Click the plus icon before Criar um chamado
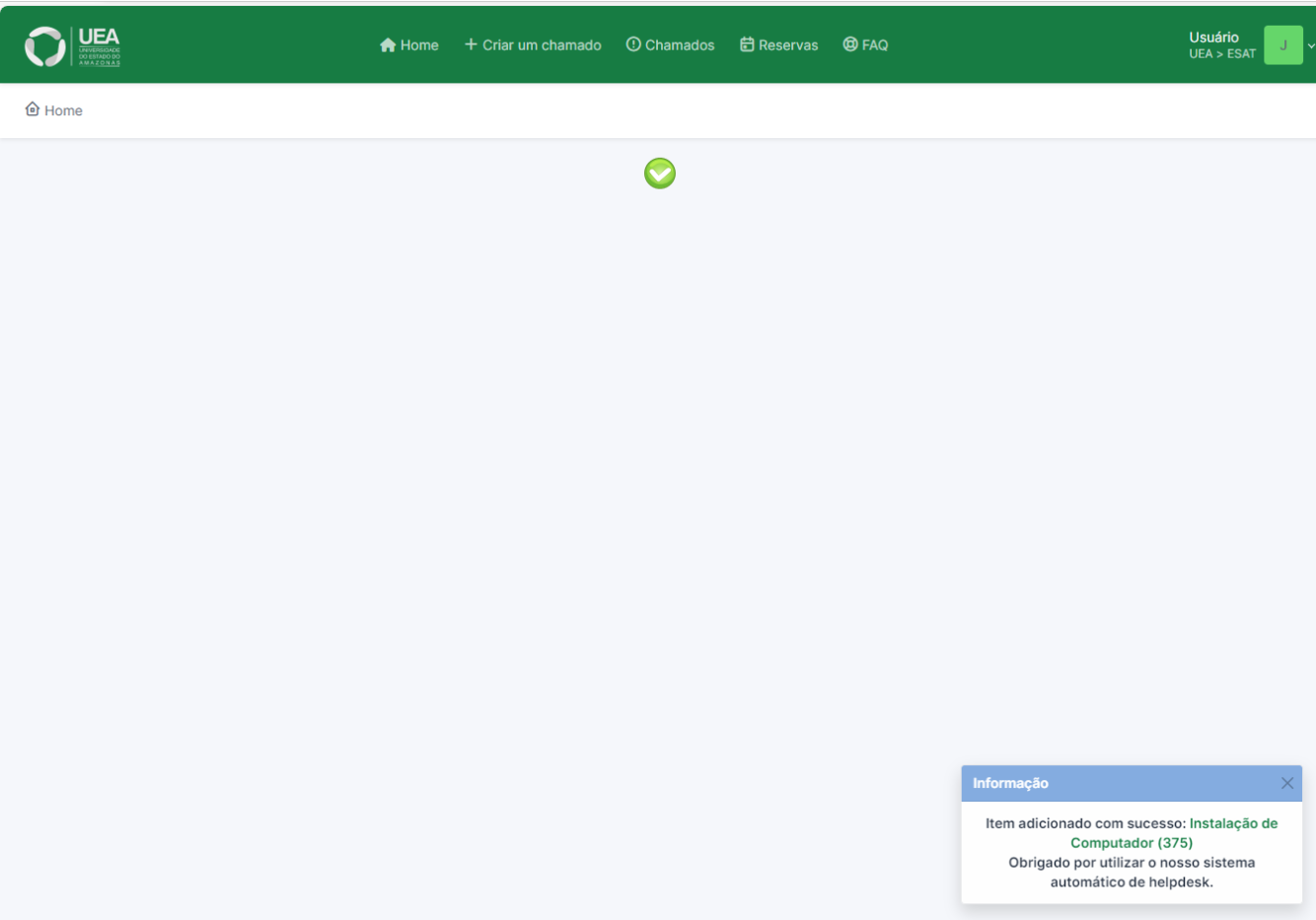Screen dimensions: 1316x920 tap(471, 44)
